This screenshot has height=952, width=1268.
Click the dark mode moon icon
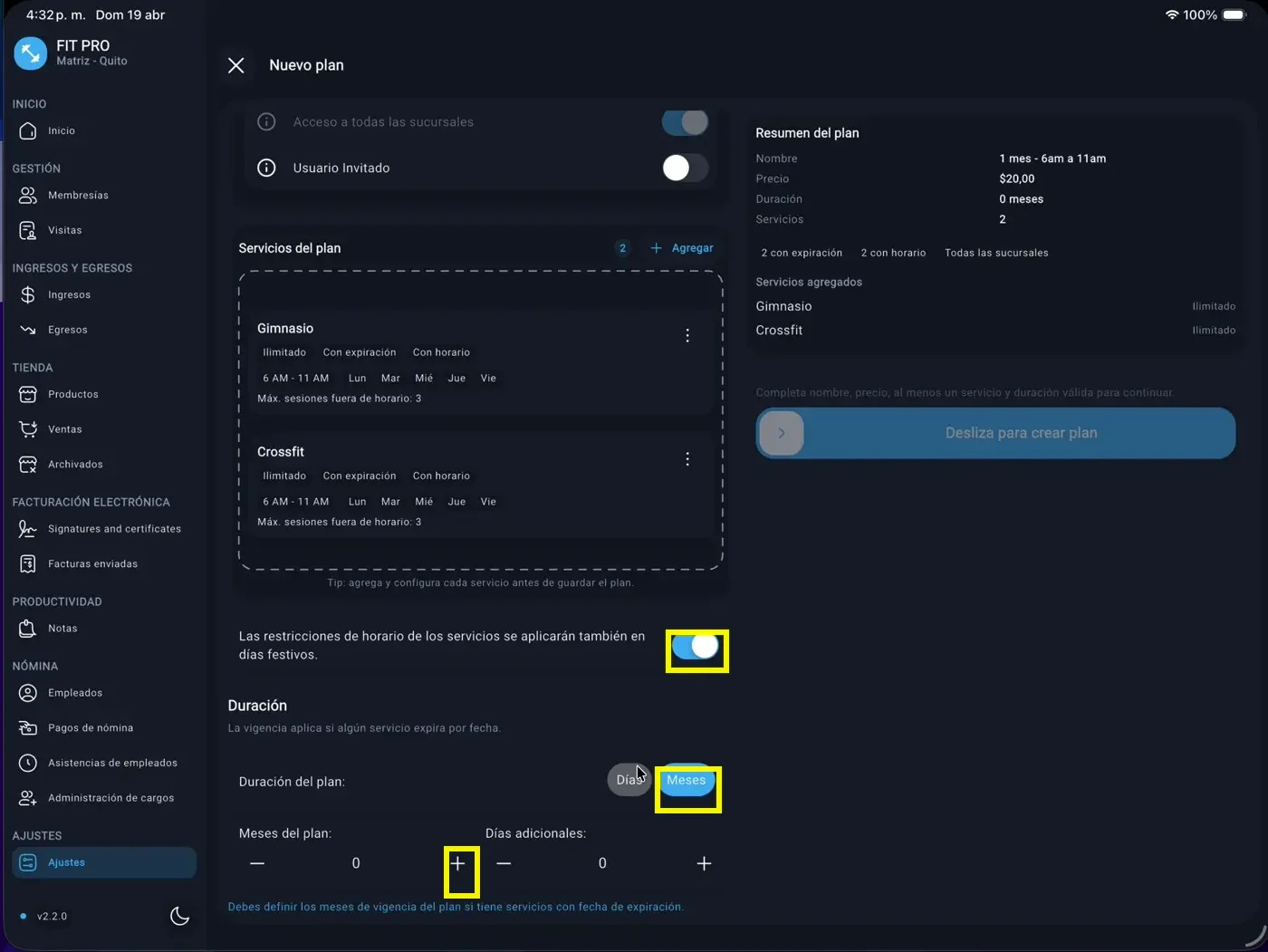pos(179,916)
